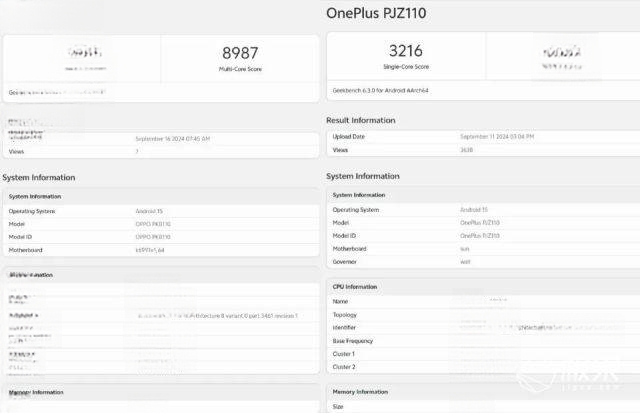Screen dimensions: 640x413
Task: Click the 'Size' row label under Memory Information
Action: pos(338,407)
